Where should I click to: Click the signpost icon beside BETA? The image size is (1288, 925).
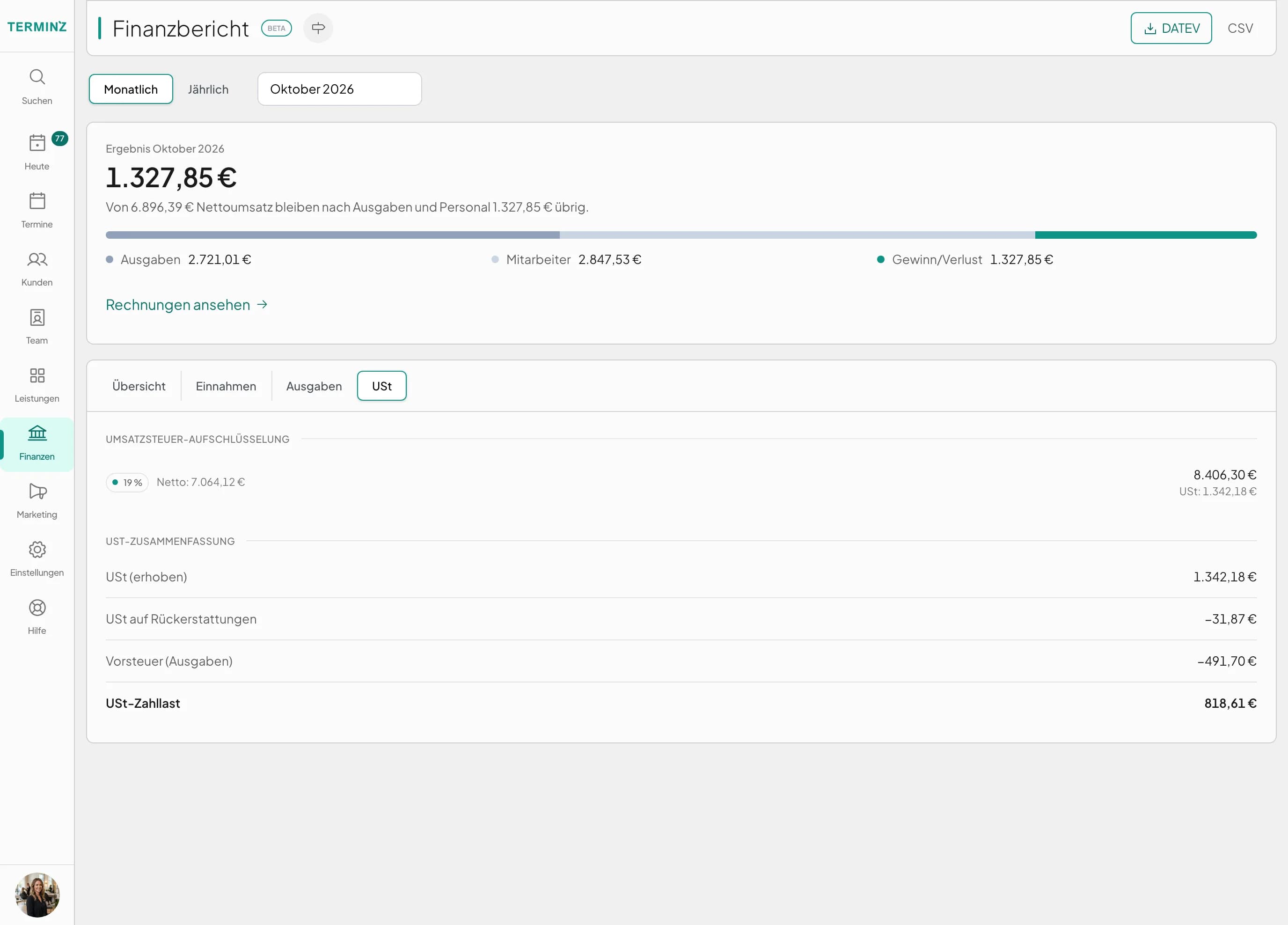point(318,28)
